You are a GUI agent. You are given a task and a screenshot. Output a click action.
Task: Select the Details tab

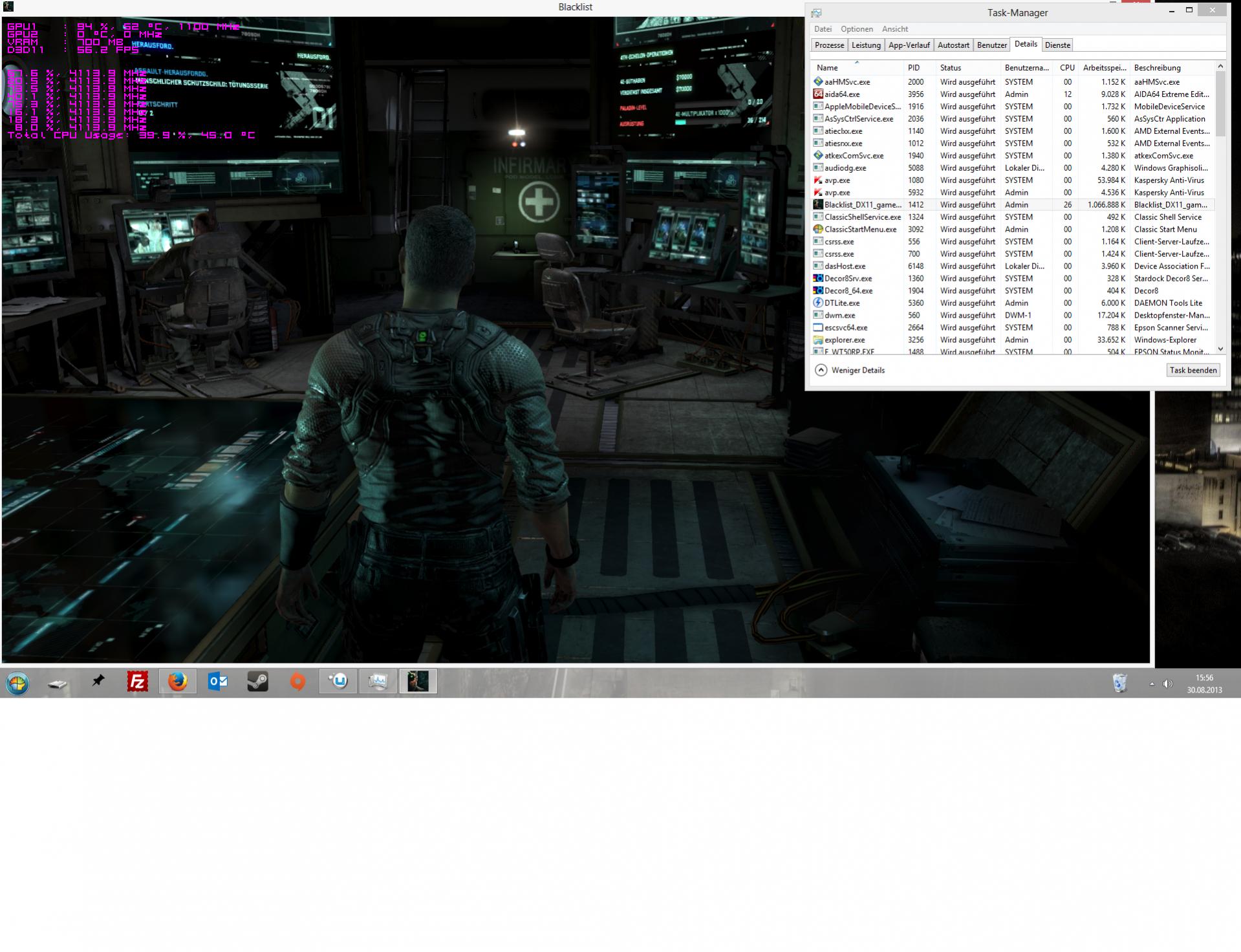click(x=1026, y=44)
